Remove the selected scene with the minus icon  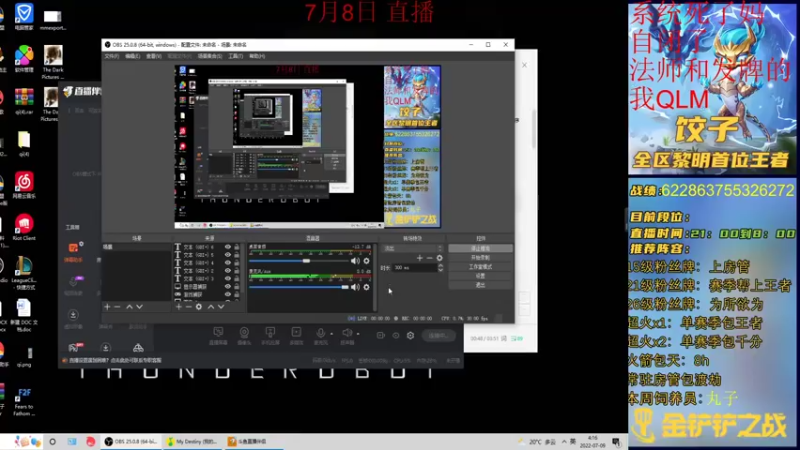click(117, 307)
